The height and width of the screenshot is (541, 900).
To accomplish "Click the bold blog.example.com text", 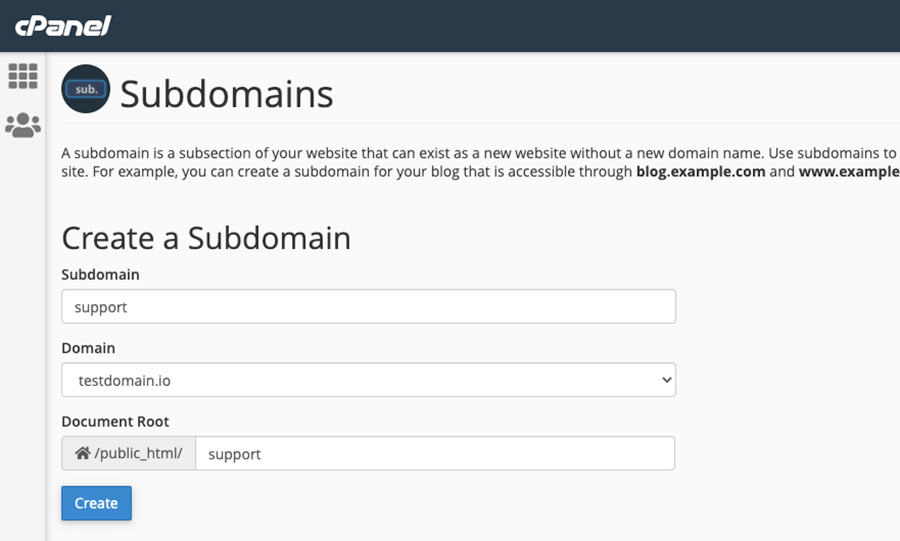I will pyautogui.click(x=700, y=171).
